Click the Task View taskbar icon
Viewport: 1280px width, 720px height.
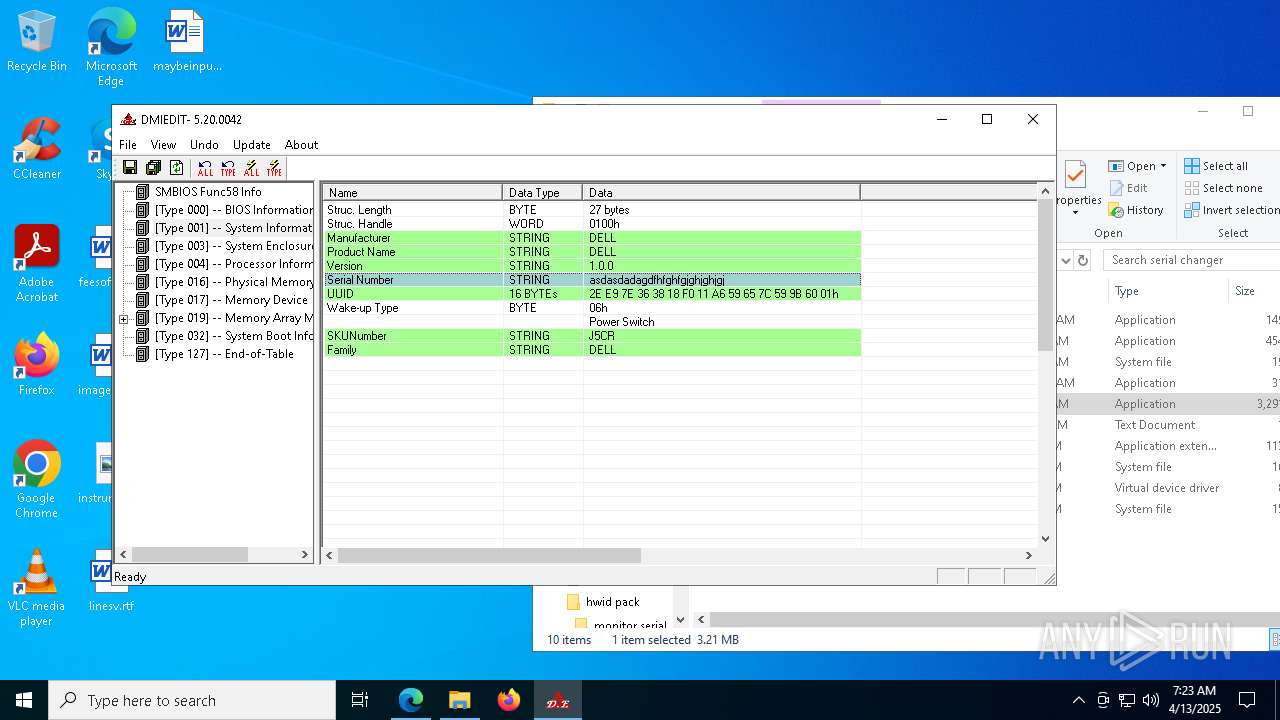pos(360,700)
